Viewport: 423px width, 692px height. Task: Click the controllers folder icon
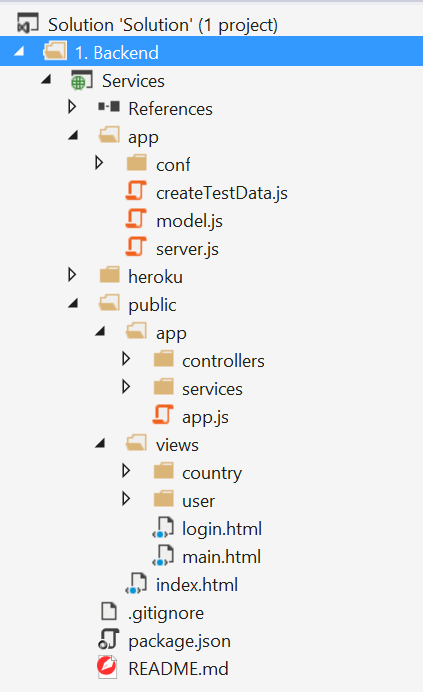pos(164,358)
